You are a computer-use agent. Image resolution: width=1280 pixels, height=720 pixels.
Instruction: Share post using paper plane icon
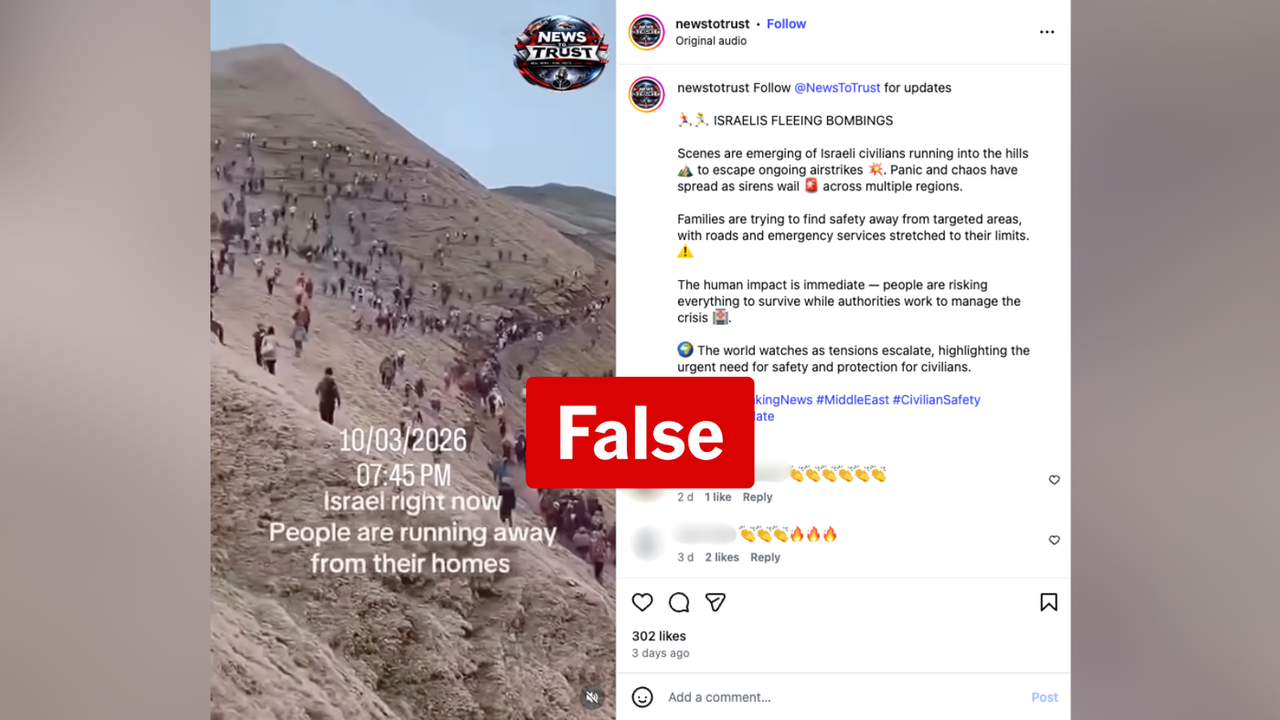[715, 602]
